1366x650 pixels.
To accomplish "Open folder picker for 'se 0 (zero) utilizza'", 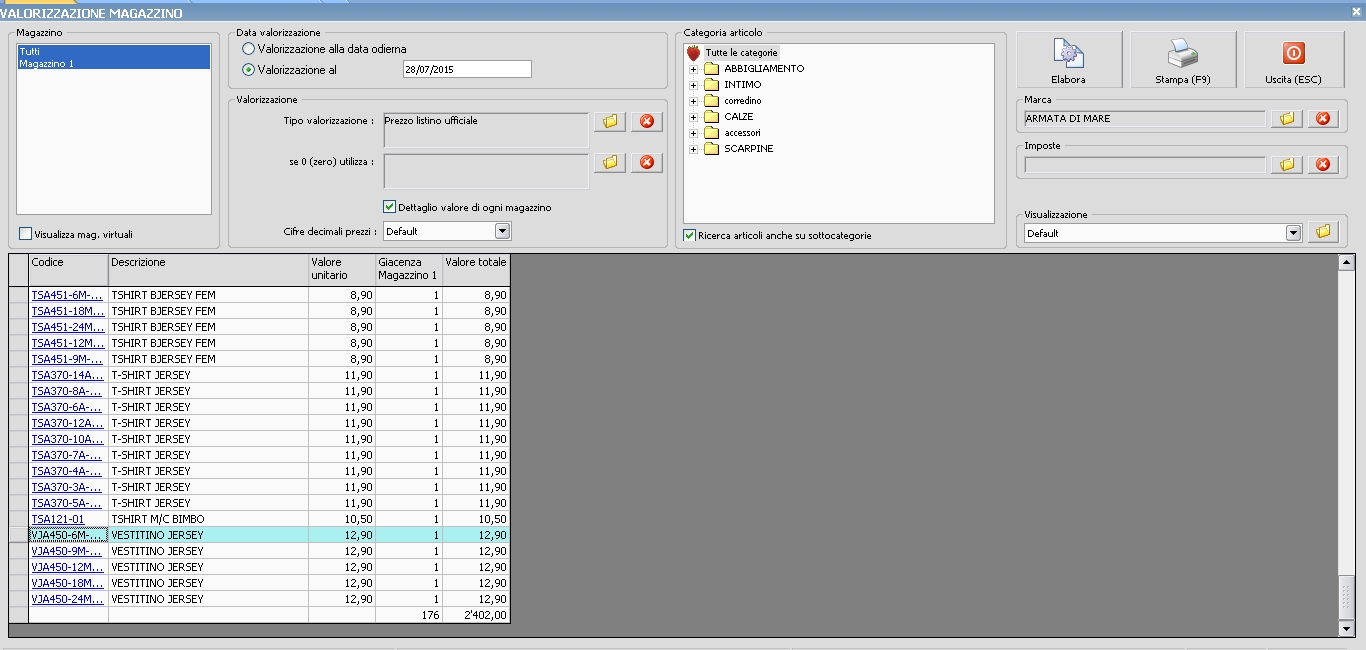I will pos(610,162).
